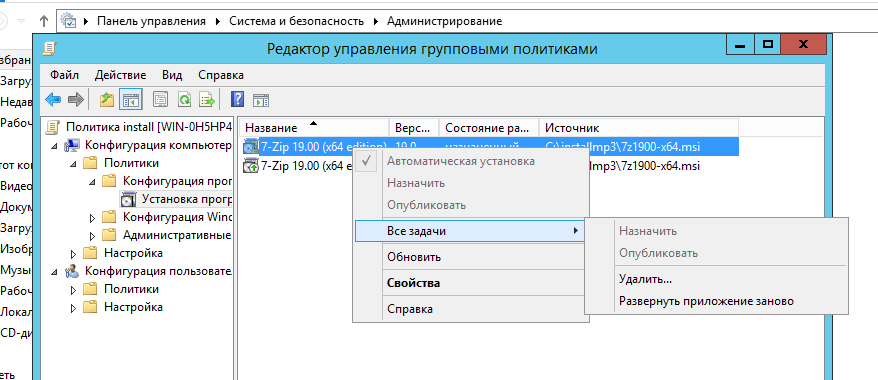
Task: Expand the Конфигурация Windows node
Action: (92, 217)
